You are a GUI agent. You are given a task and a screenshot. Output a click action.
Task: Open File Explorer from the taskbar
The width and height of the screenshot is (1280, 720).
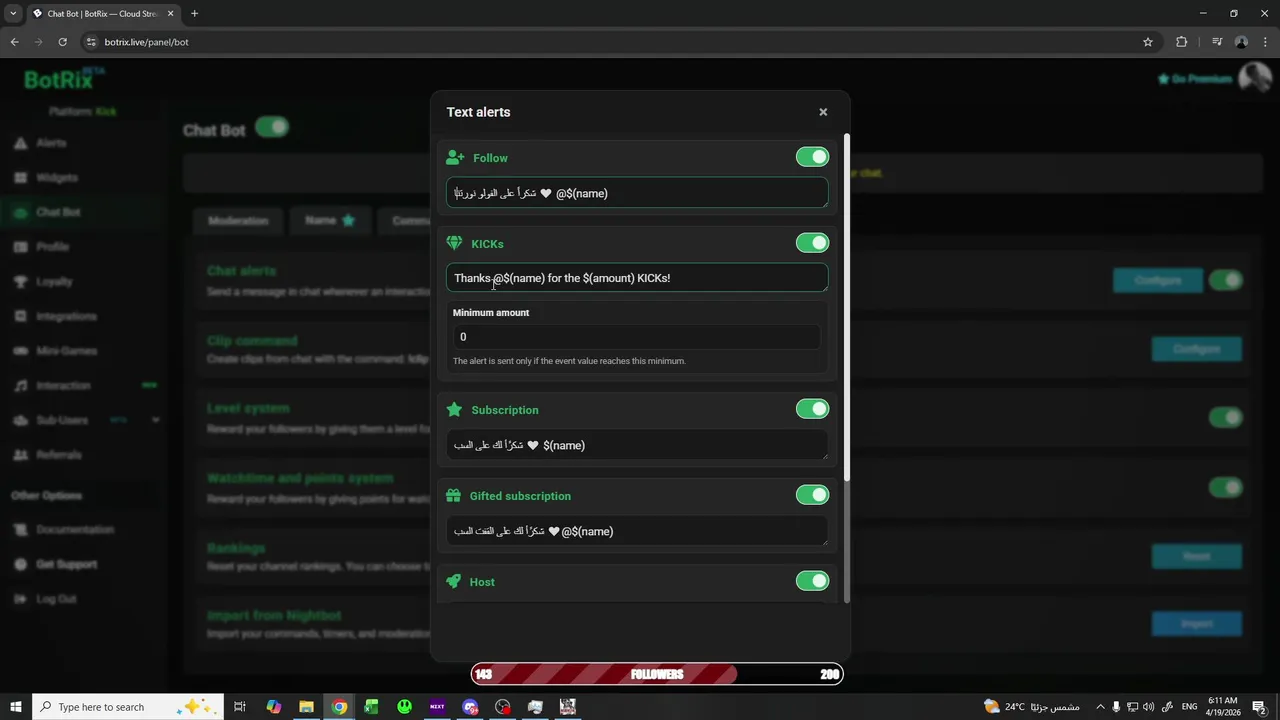(306, 707)
